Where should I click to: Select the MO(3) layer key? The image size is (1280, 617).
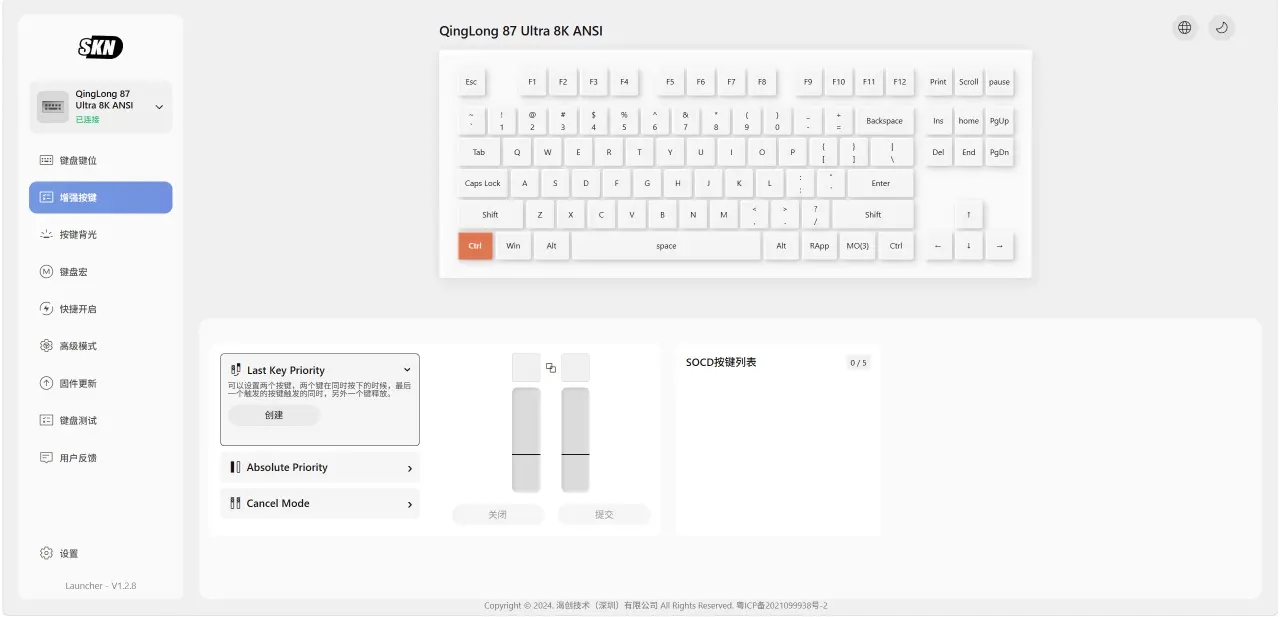pyautogui.click(x=858, y=245)
